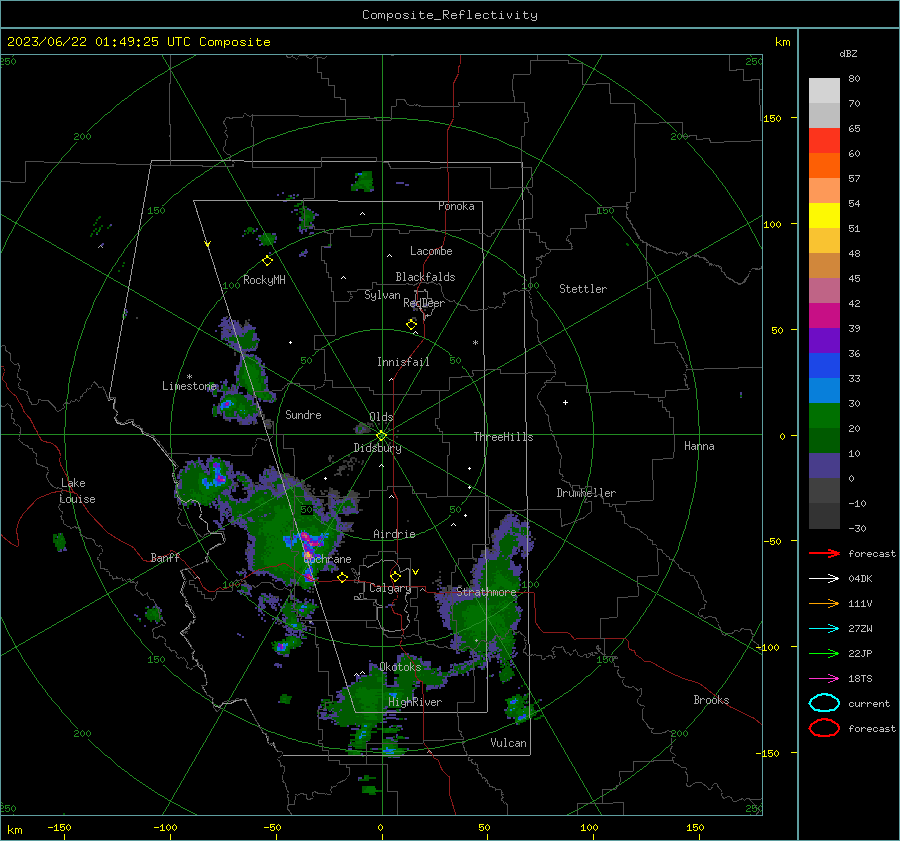Click yellow diamond marker right of Cochrane
900x841 pixels.
(343, 577)
